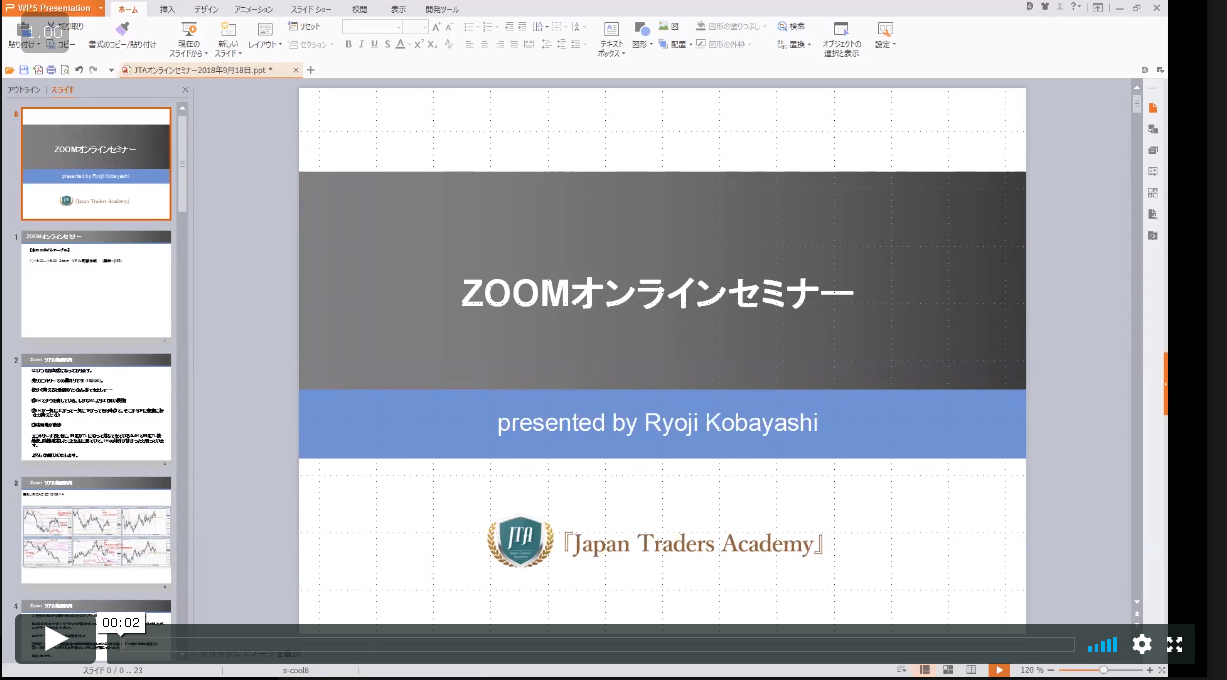Image resolution: width=1227 pixels, height=680 pixels.
Task: Click the リセット reset button
Action: pos(305,27)
